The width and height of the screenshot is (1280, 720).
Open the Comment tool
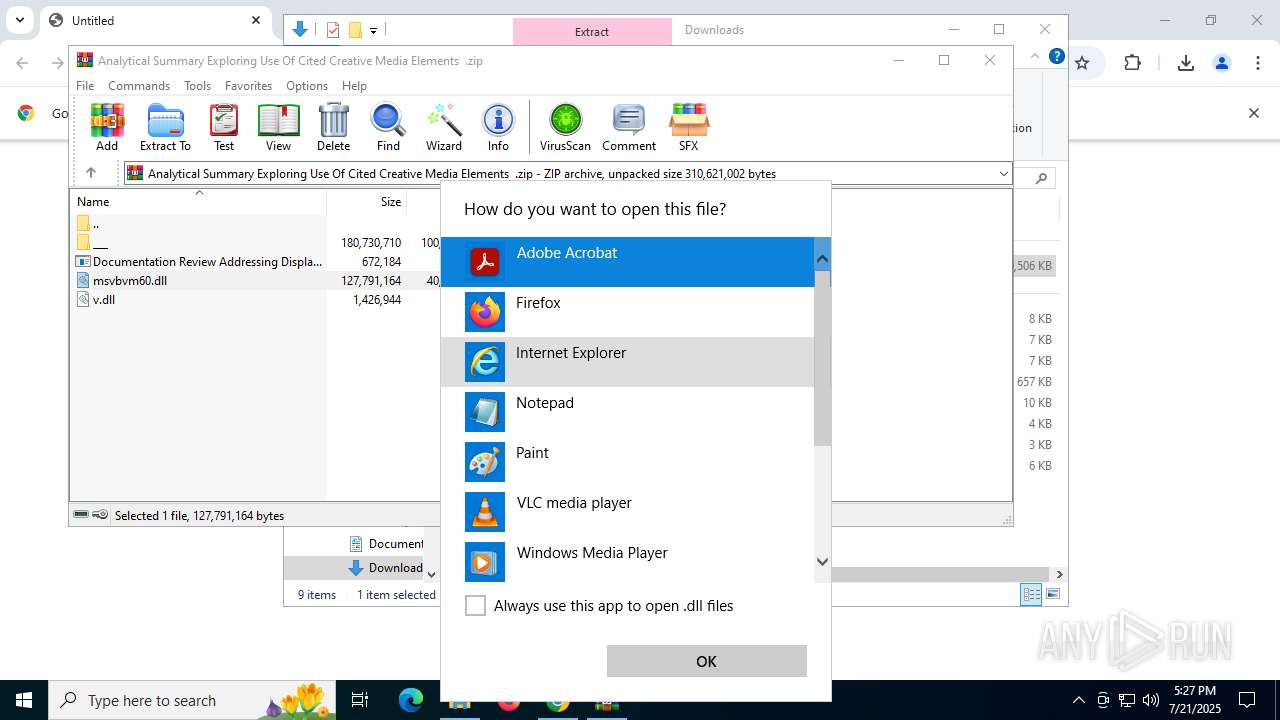(x=629, y=127)
